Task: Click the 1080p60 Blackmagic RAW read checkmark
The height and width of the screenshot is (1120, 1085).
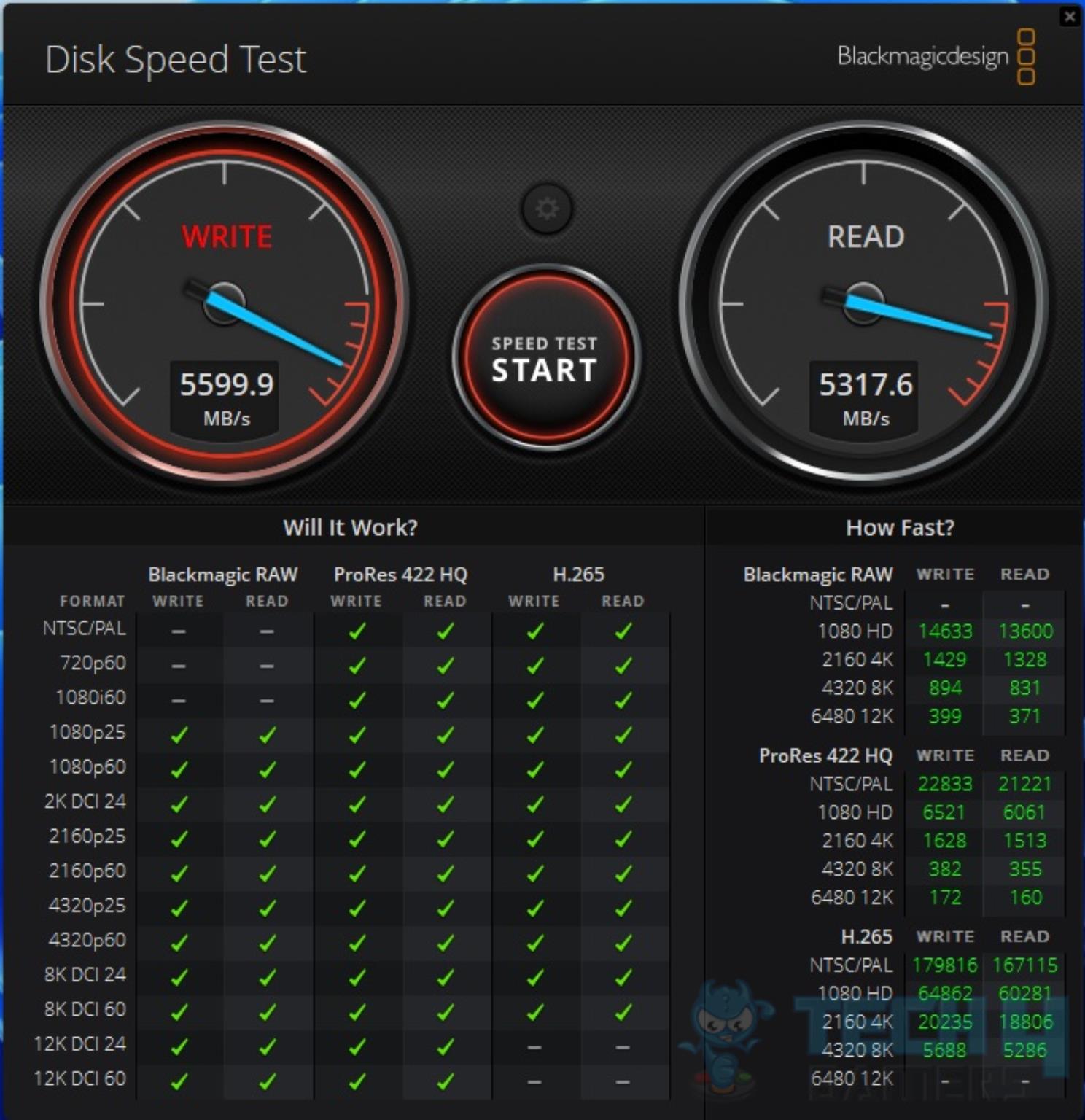Action: click(268, 770)
